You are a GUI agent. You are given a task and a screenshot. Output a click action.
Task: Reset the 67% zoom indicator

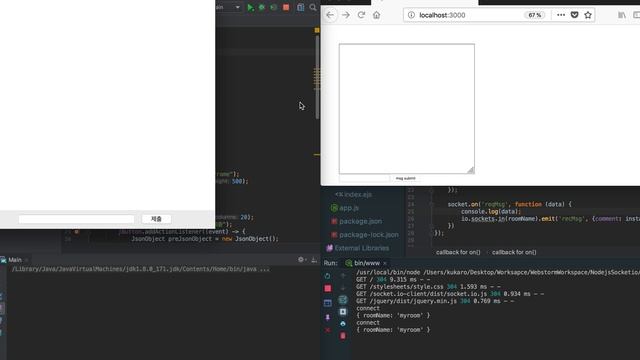[534, 15]
